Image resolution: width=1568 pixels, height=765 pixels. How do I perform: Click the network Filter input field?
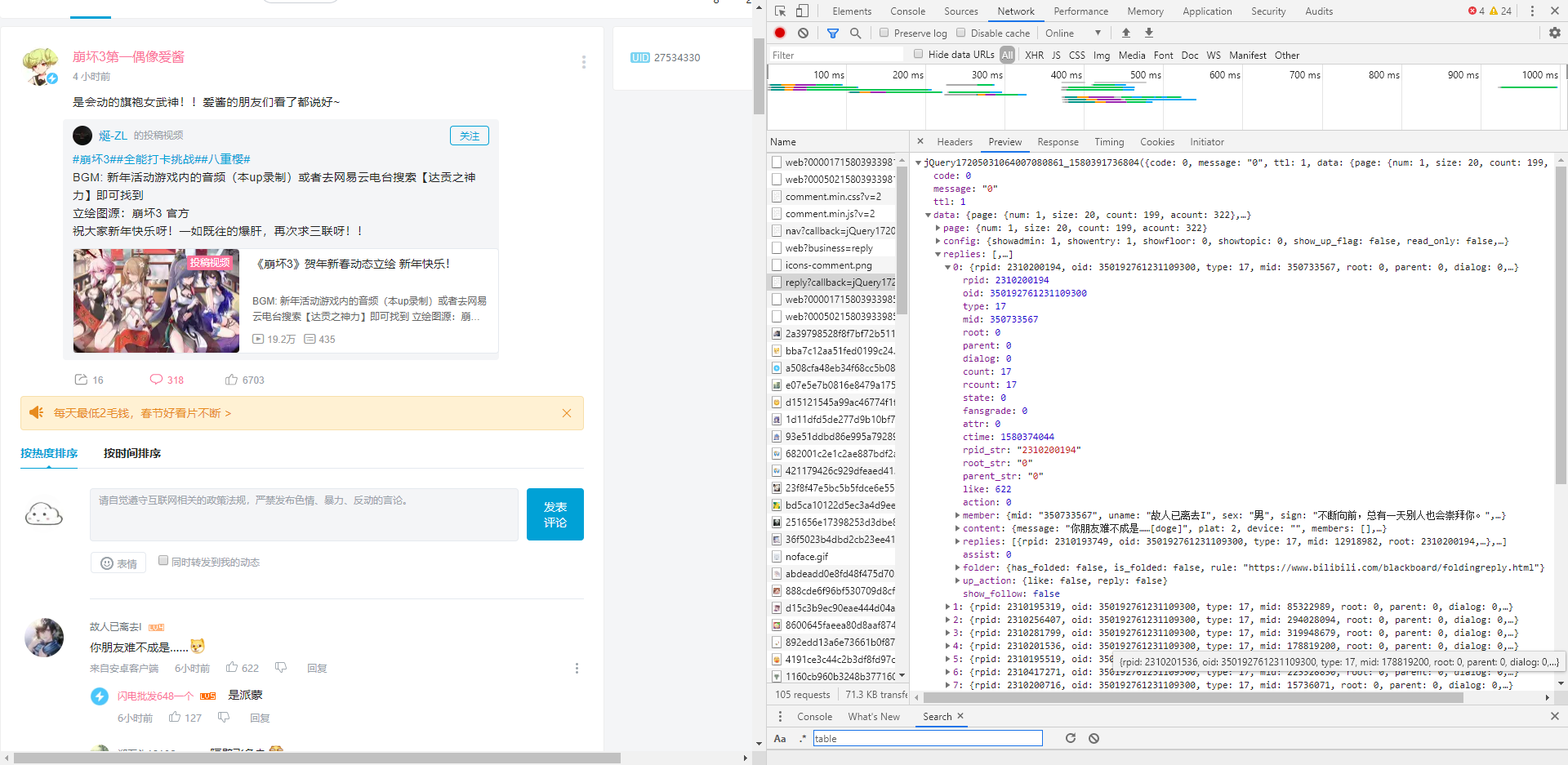click(837, 55)
